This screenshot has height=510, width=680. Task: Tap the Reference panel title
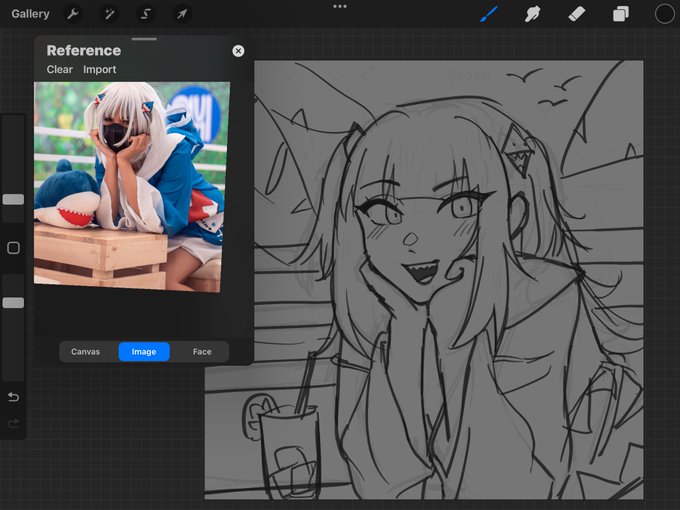(x=84, y=51)
